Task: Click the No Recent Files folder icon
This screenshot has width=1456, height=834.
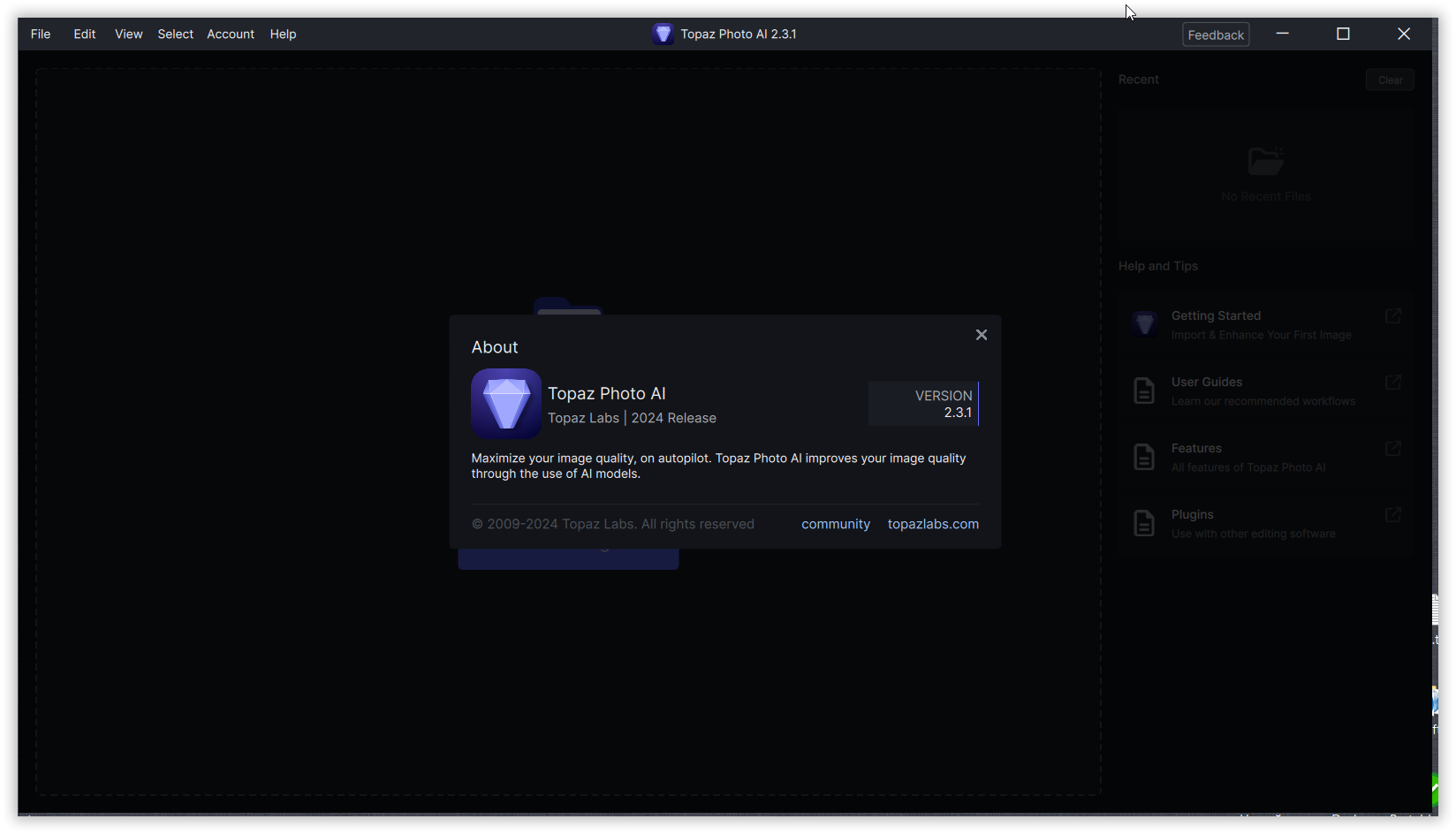Action: (1265, 161)
